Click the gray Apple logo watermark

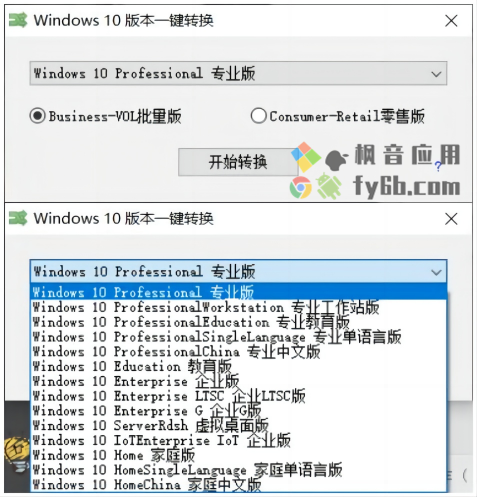coord(336,160)
